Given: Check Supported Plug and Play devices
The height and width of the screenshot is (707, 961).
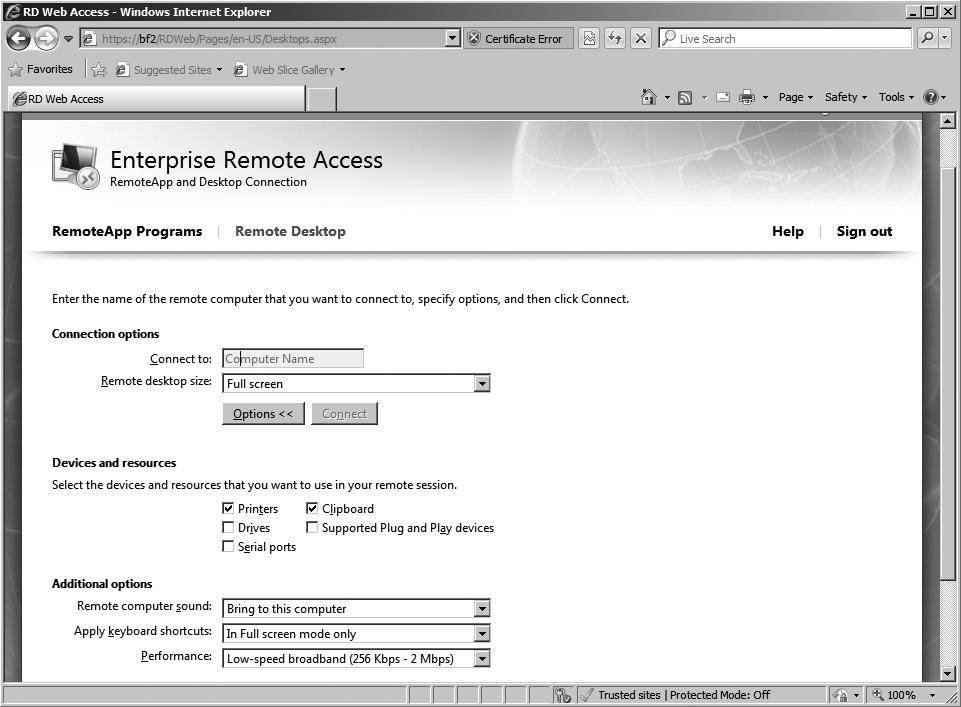Looking at the screenshot, I should (312, 527).
